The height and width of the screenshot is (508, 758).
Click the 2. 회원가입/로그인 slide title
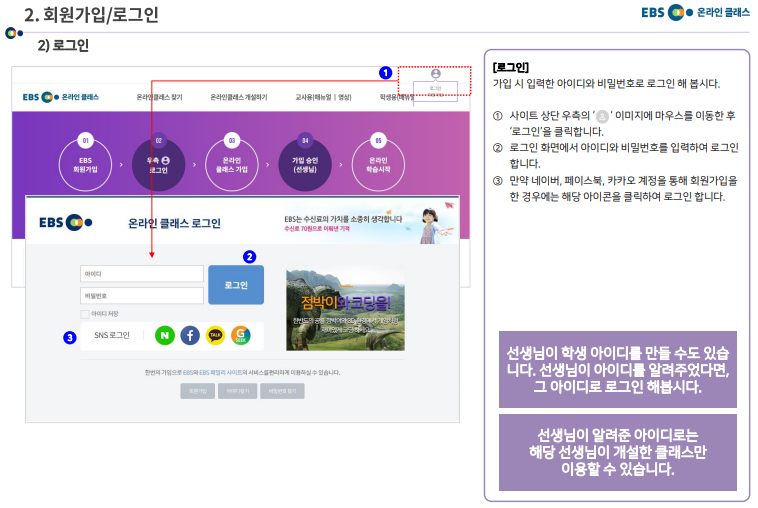tap(92, 15)
